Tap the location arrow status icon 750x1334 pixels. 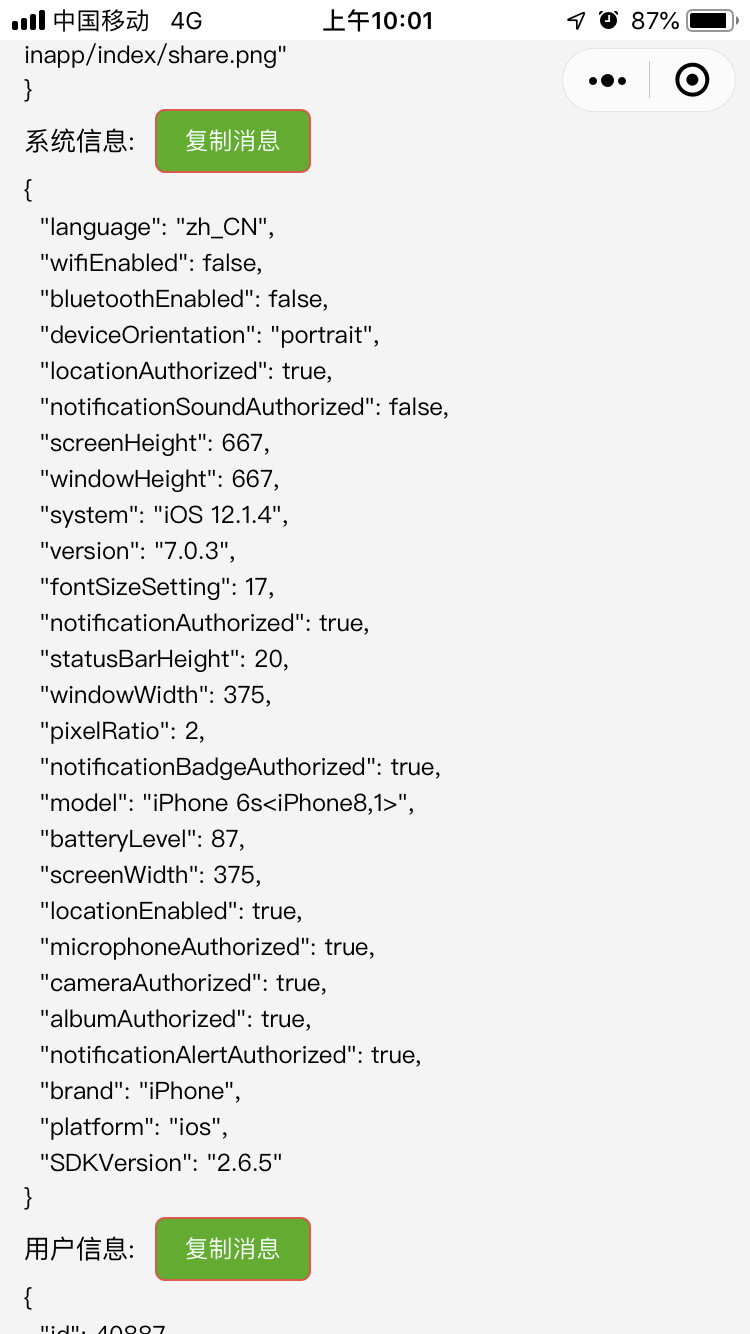(x=575, y=20)
